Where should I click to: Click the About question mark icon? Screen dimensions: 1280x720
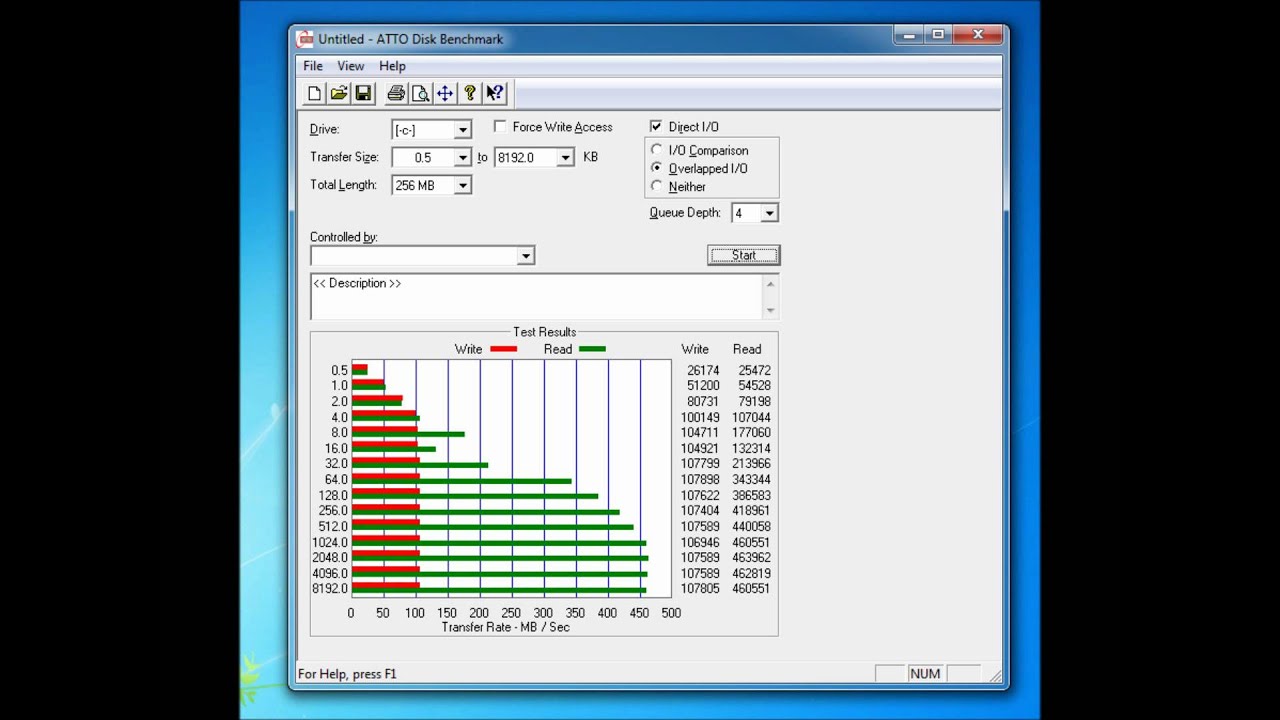tap(469, 93)
